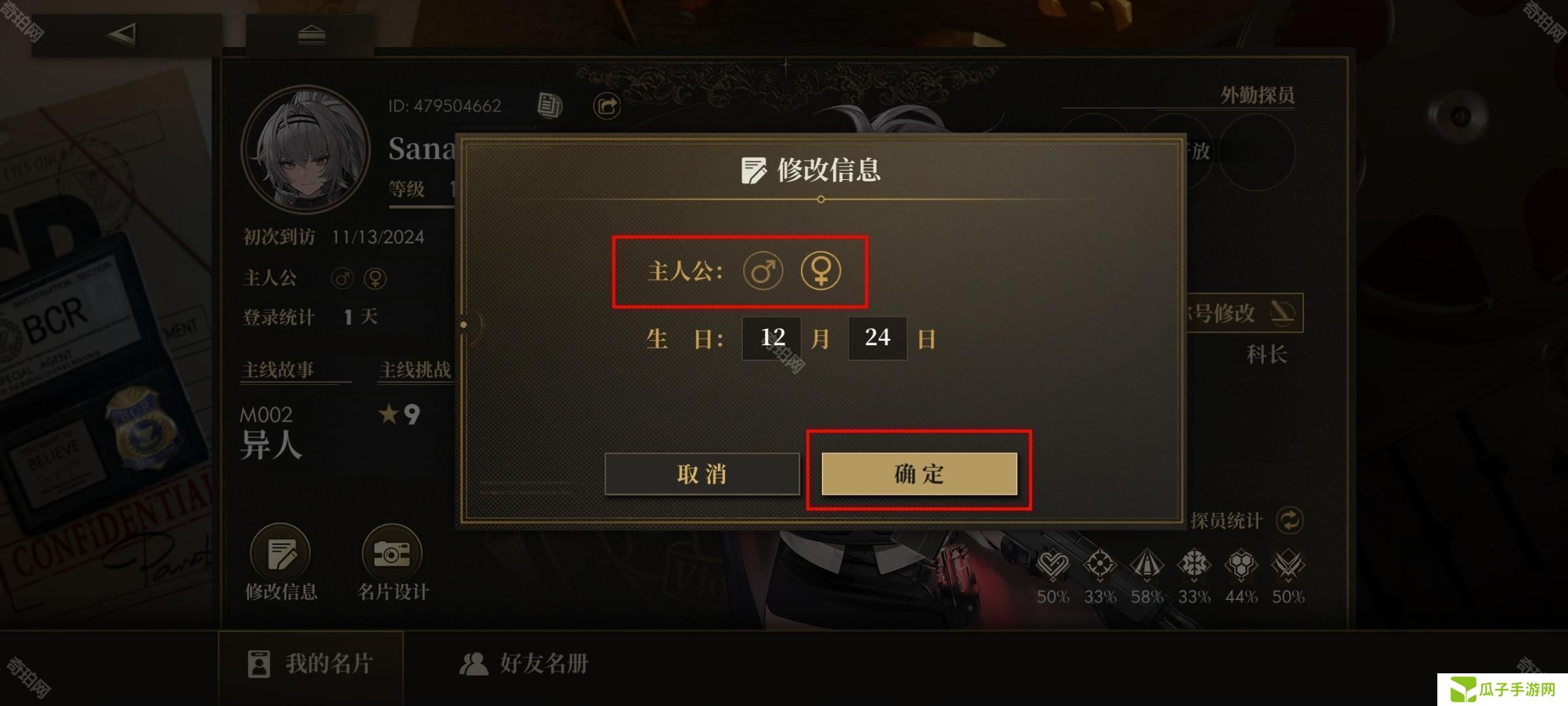Open the birthday day field showing 24
Screen dimensions: 1568x706
click(877, 338)
